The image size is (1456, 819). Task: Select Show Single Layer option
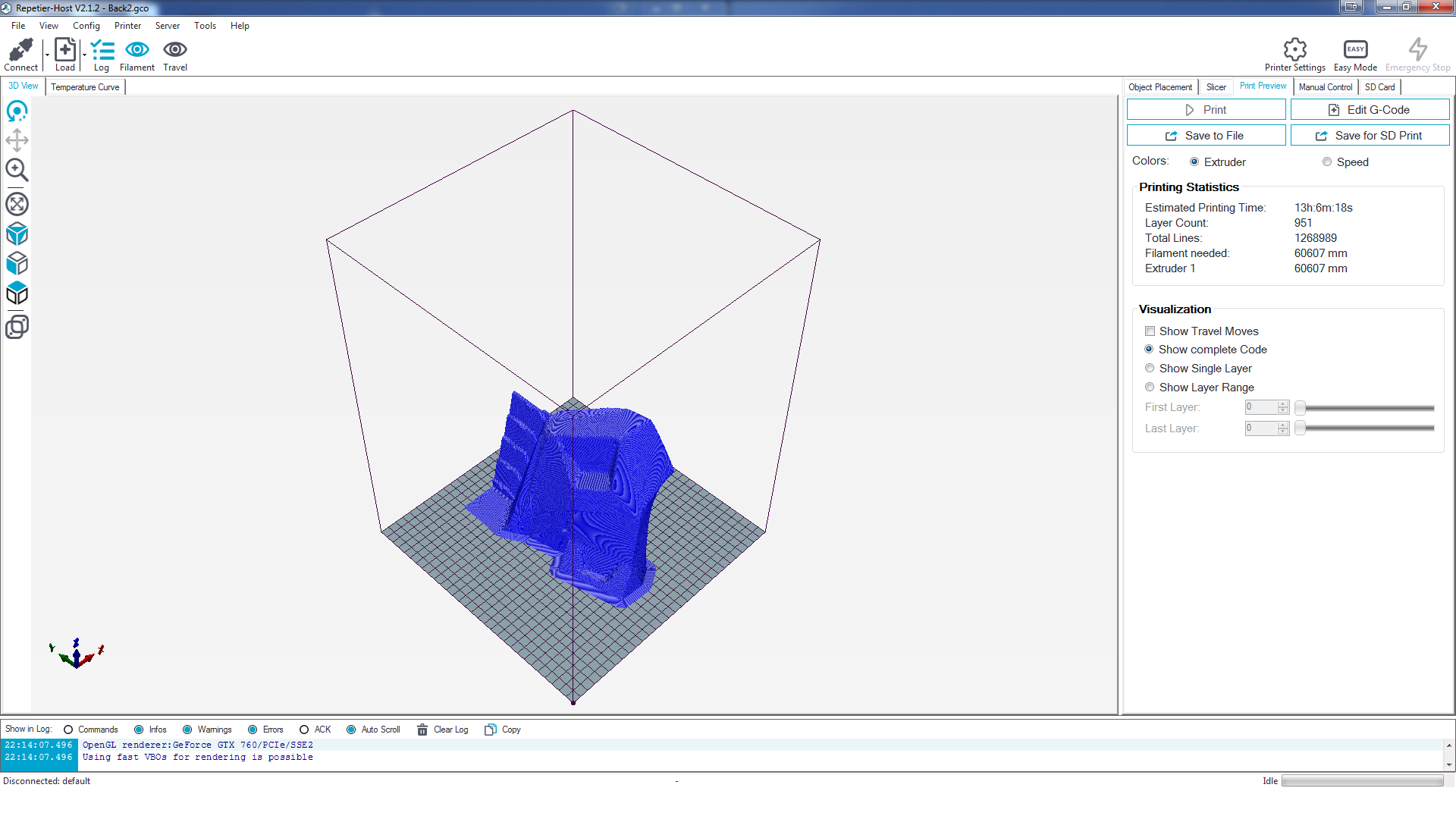pos(1150,369)
